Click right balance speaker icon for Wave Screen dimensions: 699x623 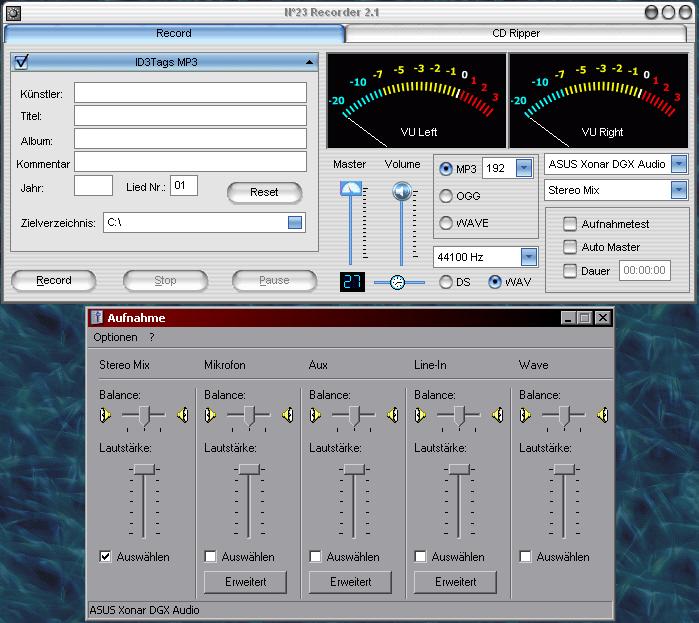pos(602,414)
